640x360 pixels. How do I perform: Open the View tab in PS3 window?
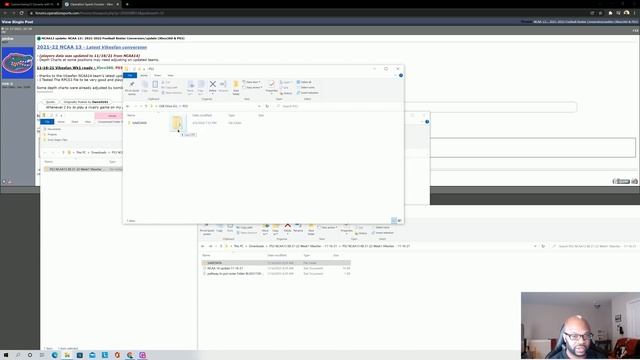click(171, 76)
